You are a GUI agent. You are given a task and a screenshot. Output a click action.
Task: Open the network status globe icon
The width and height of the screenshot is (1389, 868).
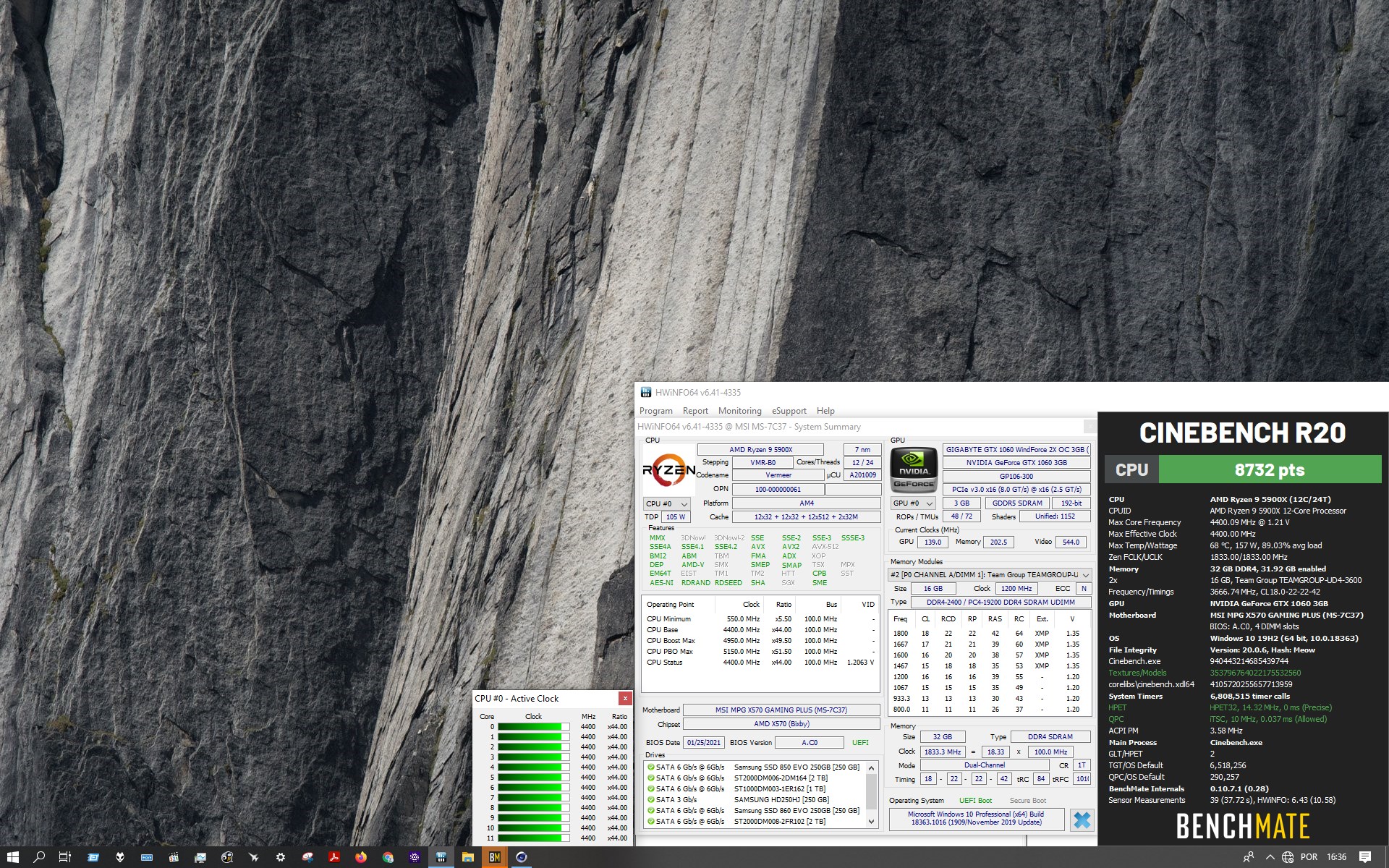pyautogui.click(x=1288, y=857)
